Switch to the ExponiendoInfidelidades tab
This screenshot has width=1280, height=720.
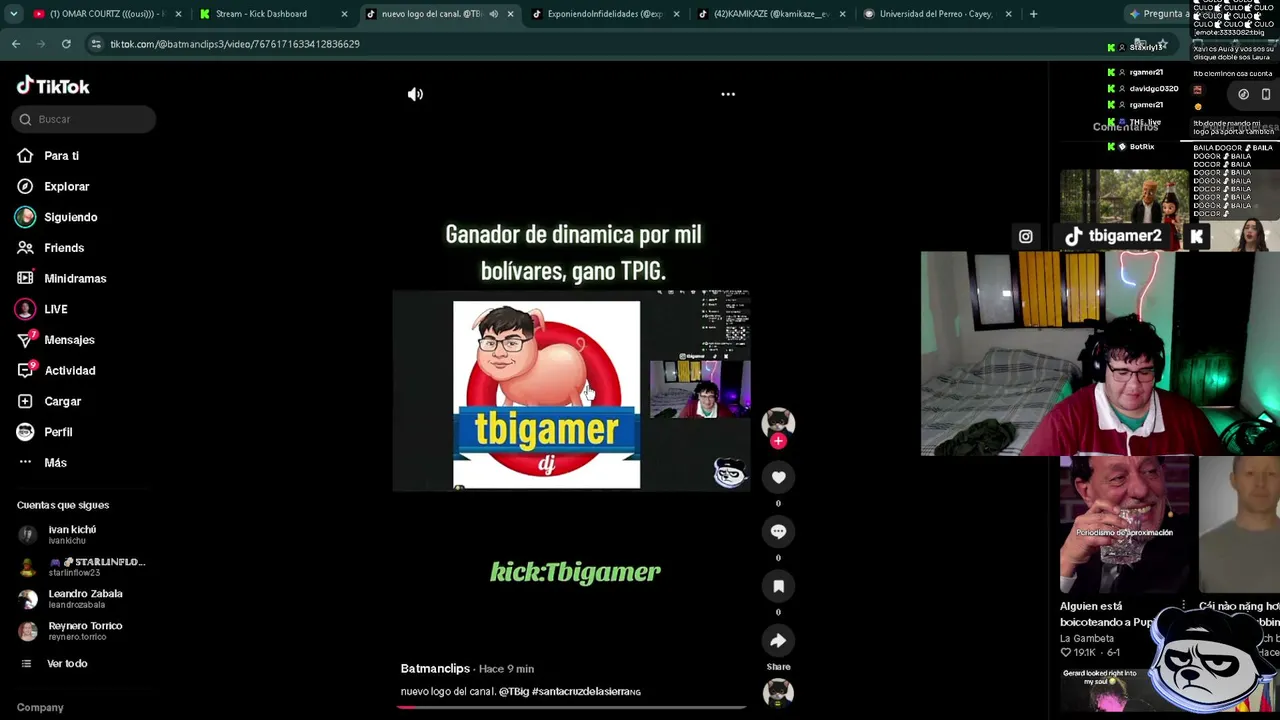pyautogui.click(x=604, y=14)
